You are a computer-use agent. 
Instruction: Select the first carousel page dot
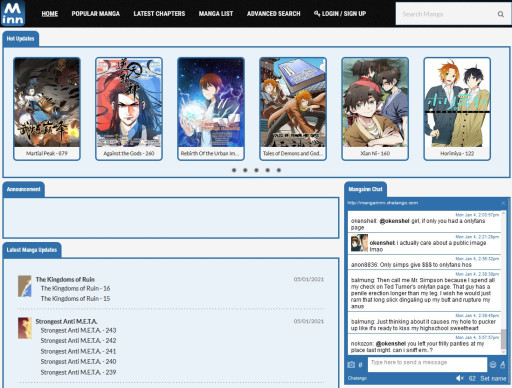coord(234,170)
